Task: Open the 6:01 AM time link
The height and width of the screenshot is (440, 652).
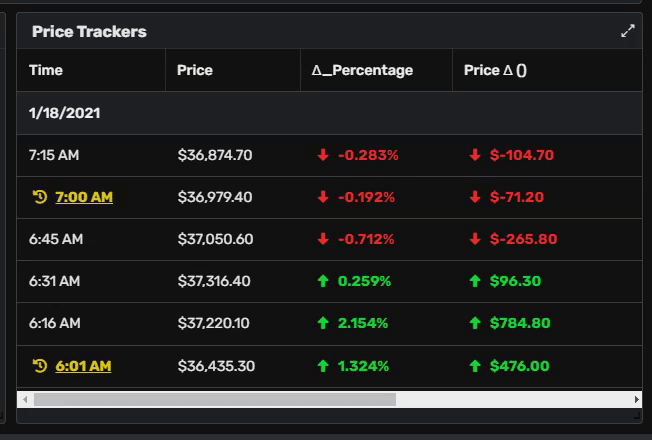Action: (83, 366)
